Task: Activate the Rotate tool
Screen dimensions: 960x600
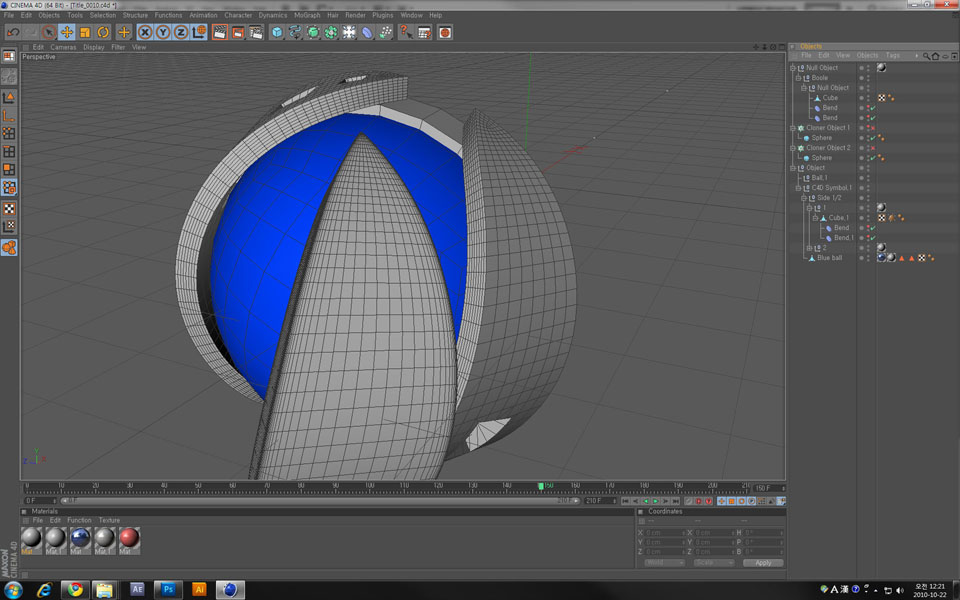Action: click(x=103, y=32)
